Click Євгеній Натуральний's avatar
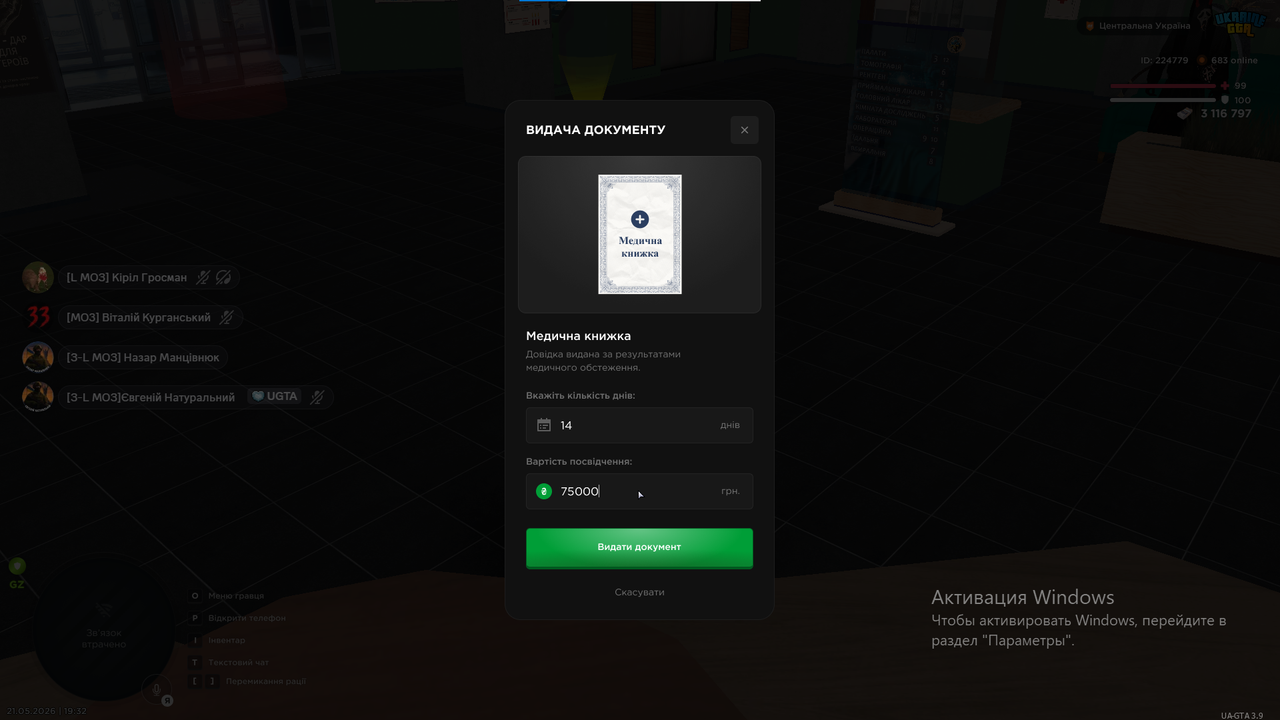Image resolution: width=1280 pixels, height=720 pixels. pos(38,397)
